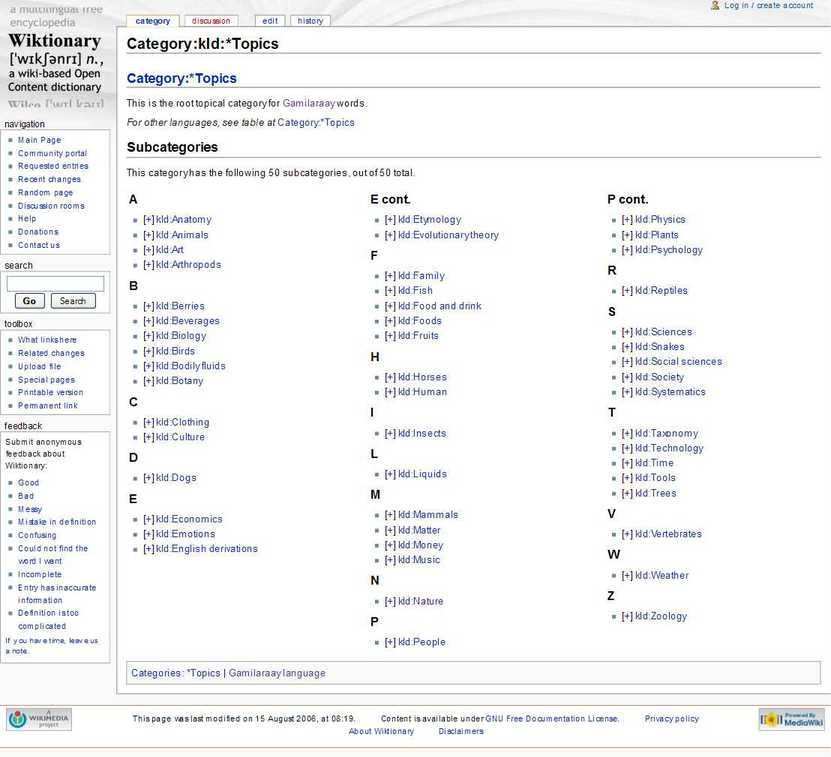831x757 pixels.
Task: Open the kld:Social sciences link
Action: coord(678,362)
